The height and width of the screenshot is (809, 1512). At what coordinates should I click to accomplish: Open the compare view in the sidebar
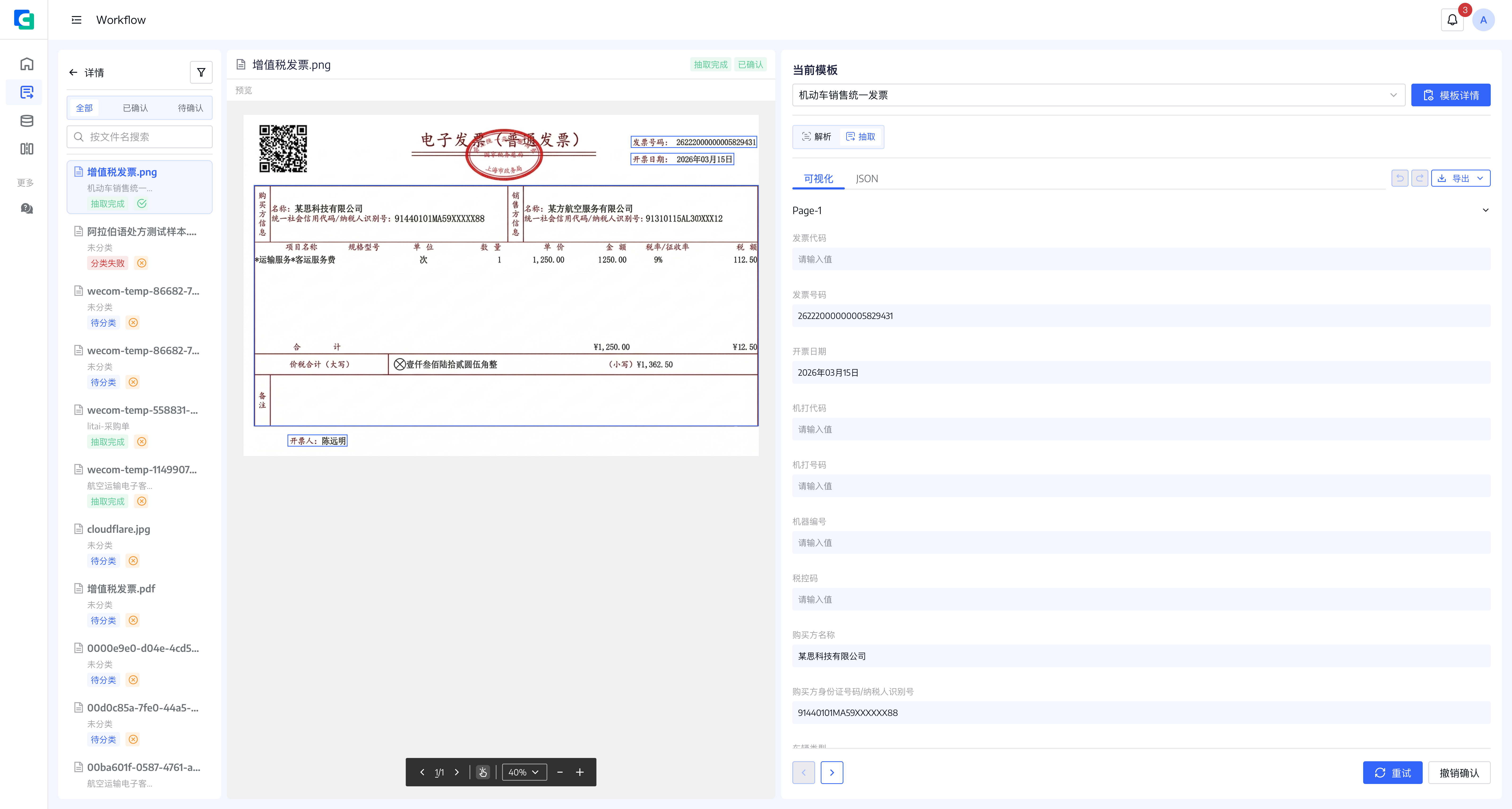26,149
